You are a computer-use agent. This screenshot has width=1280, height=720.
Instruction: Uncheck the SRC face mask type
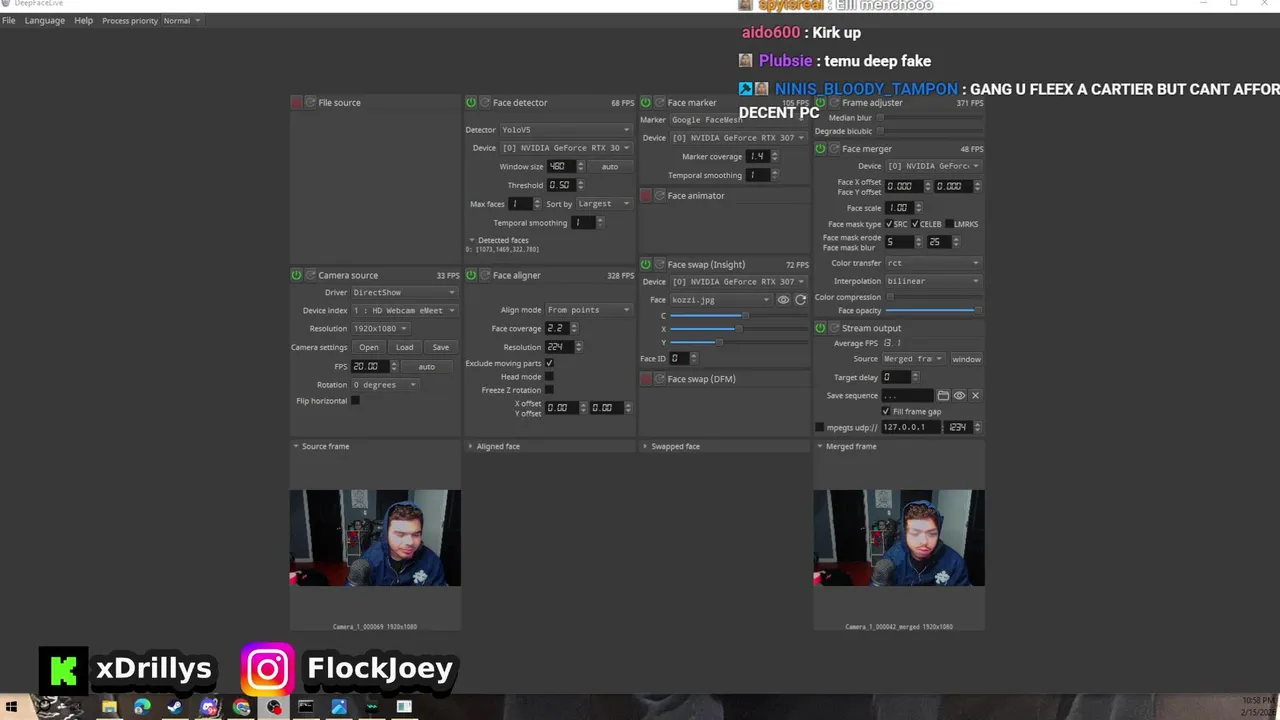click(889, 224)
